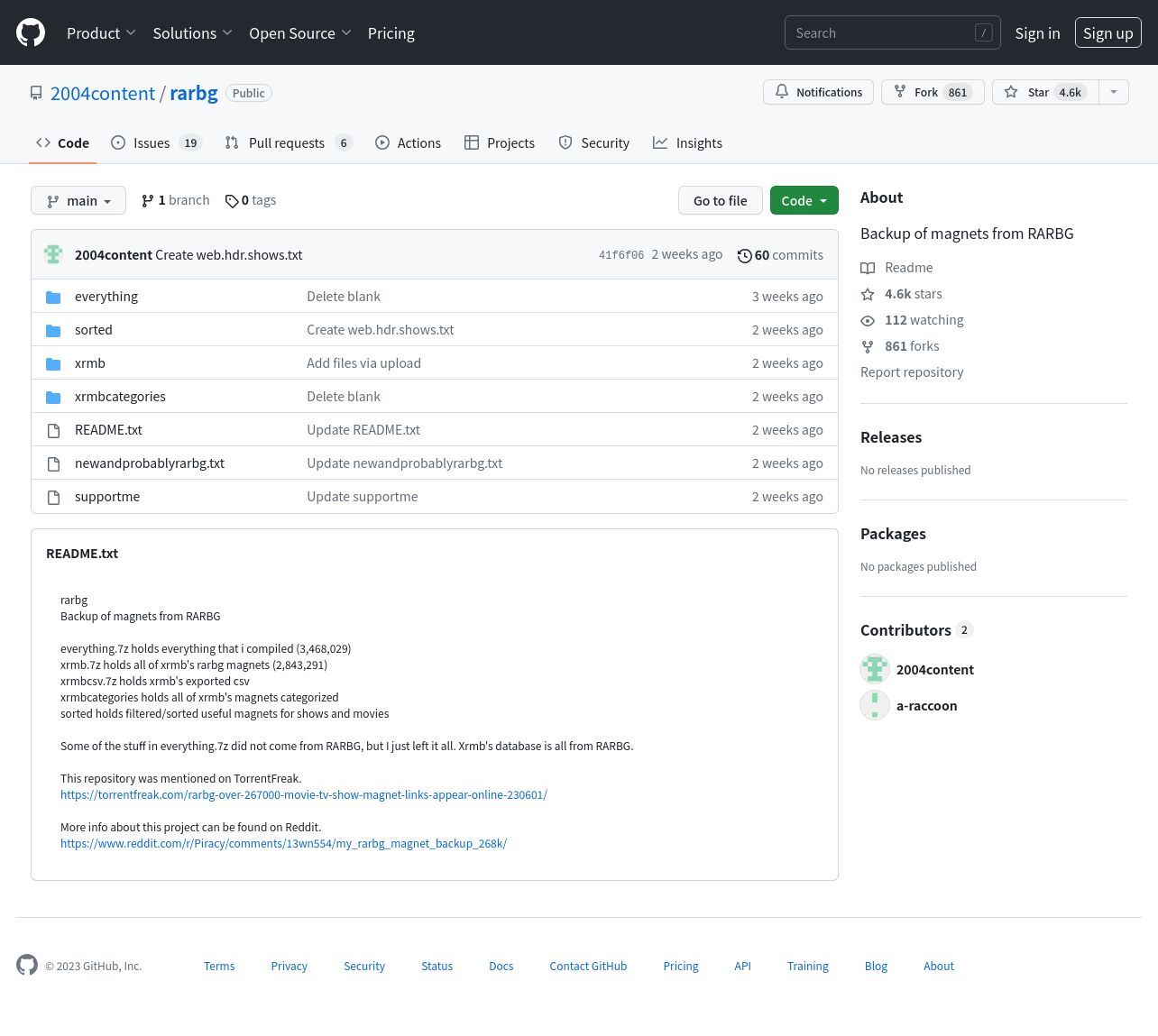Click Update supportme commit message
The image size is (1158, 1036).
pyautogui.click(x=362, y=497)
